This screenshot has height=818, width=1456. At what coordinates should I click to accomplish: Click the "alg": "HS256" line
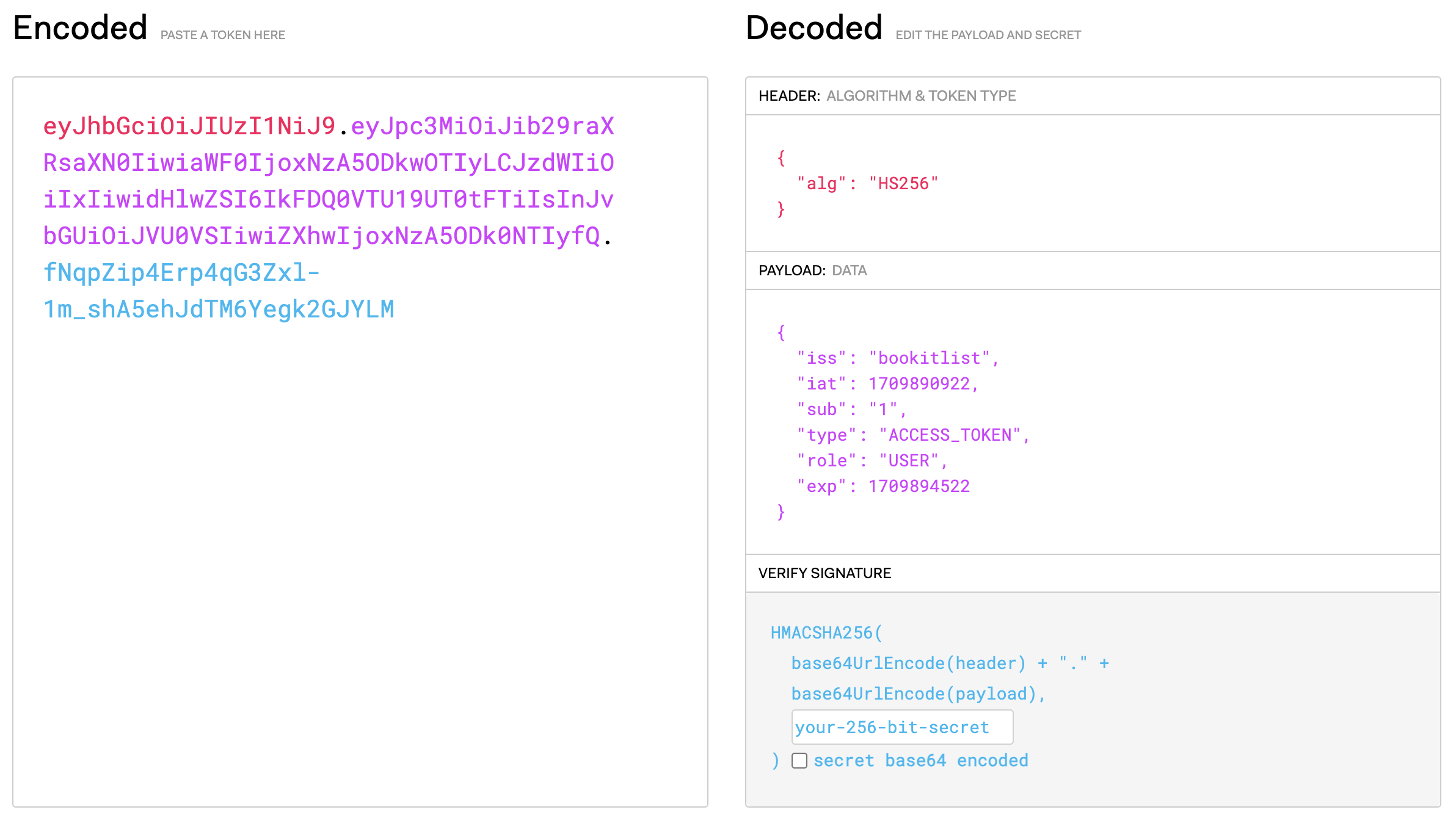(x=867, y=184)
